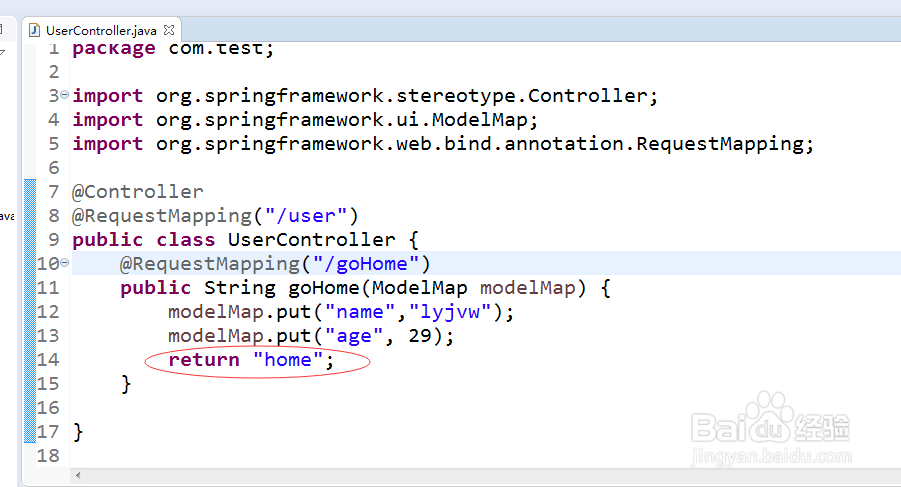
Task: Close the UserController.java editor tab
Action: (168, 31)
